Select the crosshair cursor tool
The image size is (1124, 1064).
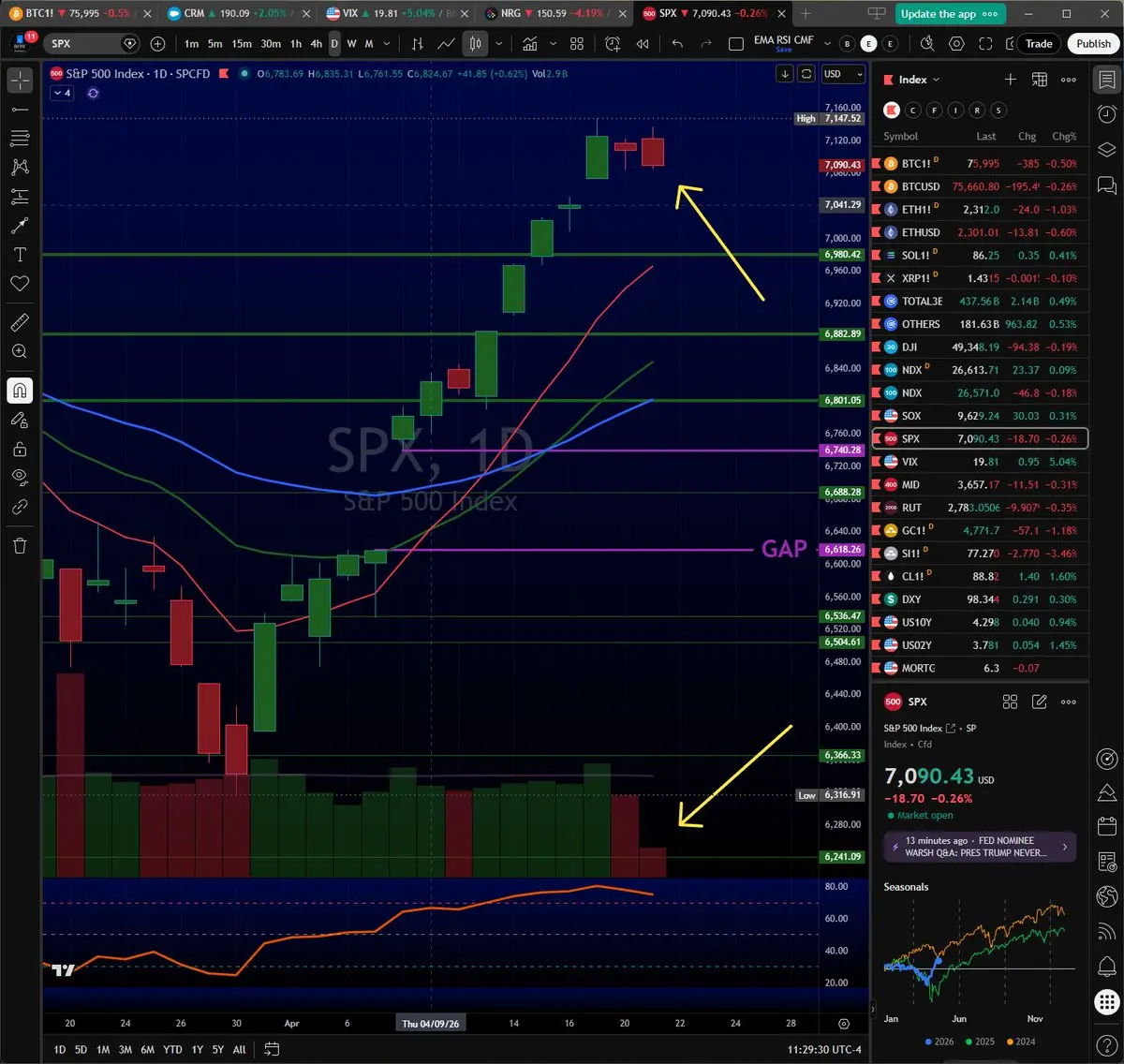[20, 81]
